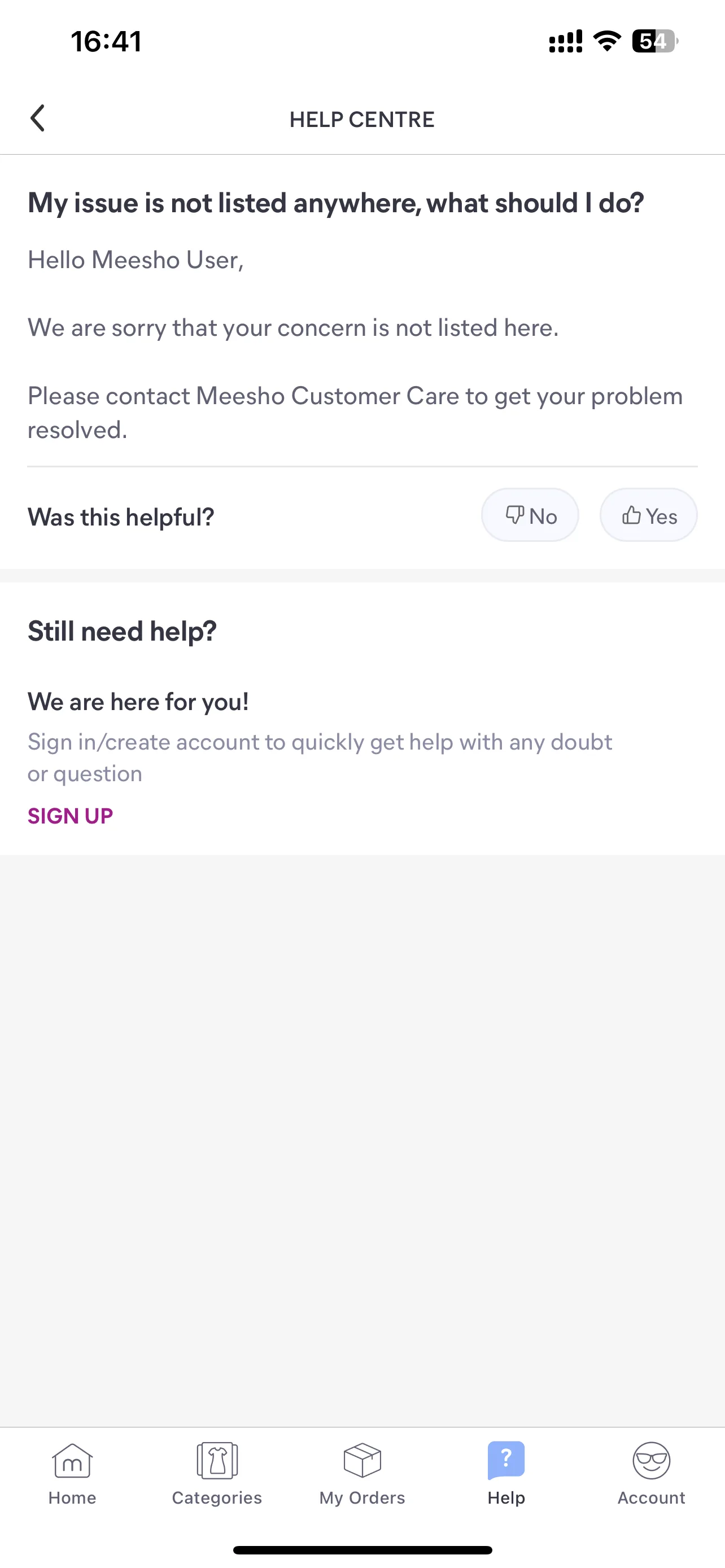Image resolution: width=725 pixels, height=1568 pixels.
Task: Open the Account face icon
Action: point(652,1460)
